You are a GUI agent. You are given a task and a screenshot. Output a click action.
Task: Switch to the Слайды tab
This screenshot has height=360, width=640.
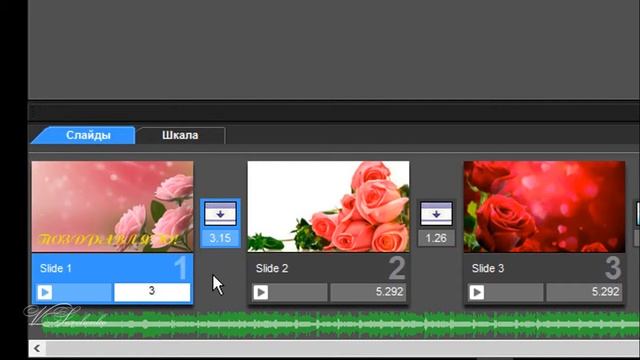point(83,135)
